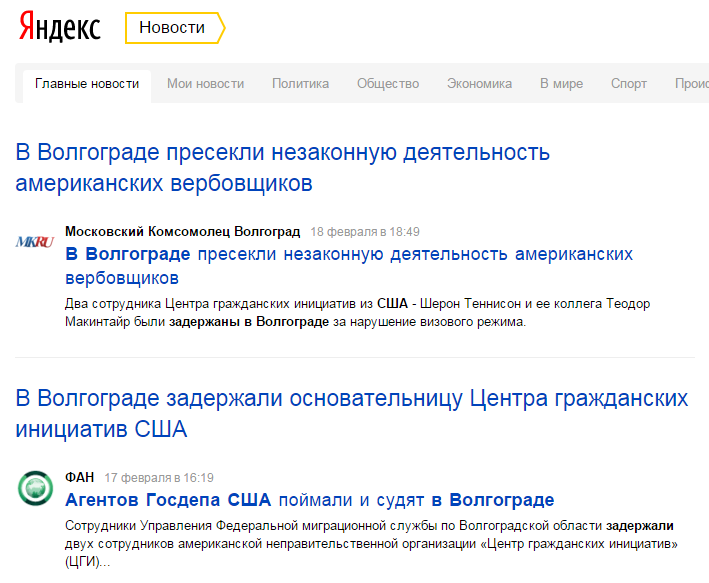Open the Московский Комсомолец article about вербовщиков
Screen dimensions: 709x583
click(349, 266)
